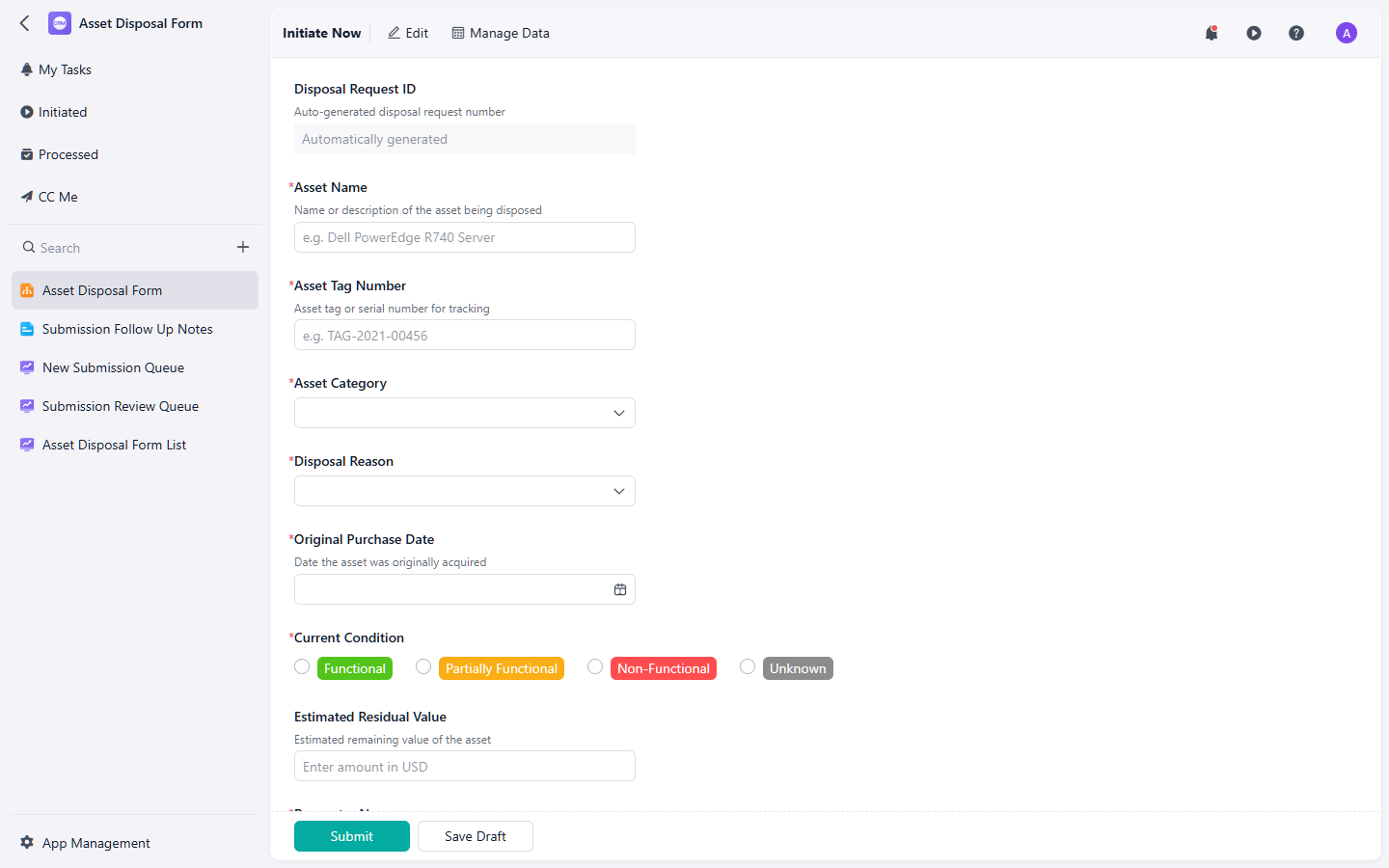Viewport: 1389px width, 868px height.
Task: Click the App Management gear icon
Action: (x=27, y=842)
